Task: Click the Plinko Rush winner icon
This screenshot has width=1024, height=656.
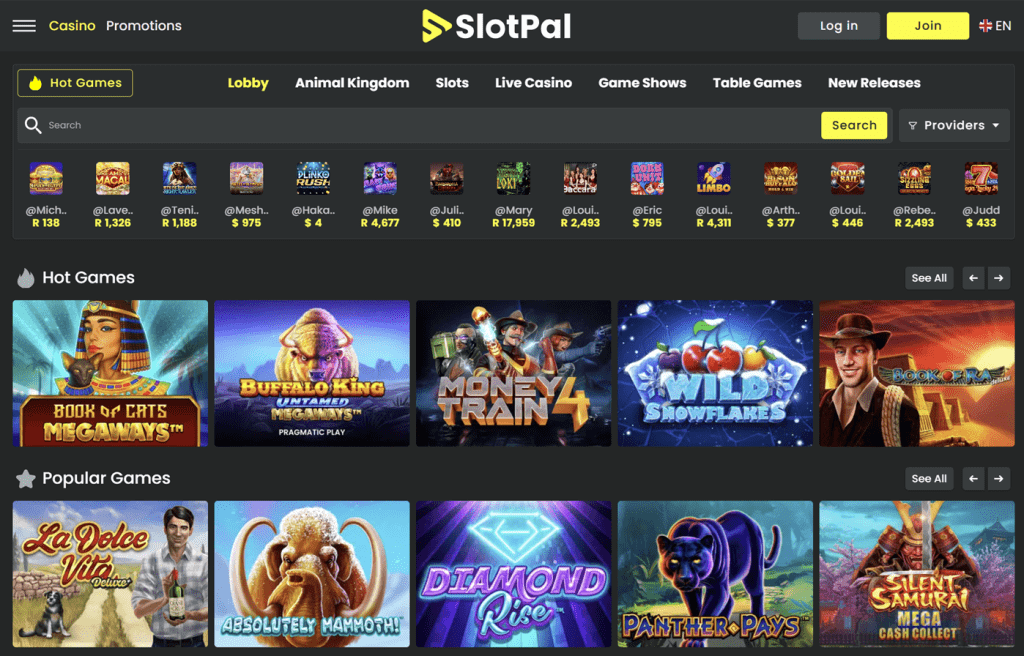Action: click(313, 178)
